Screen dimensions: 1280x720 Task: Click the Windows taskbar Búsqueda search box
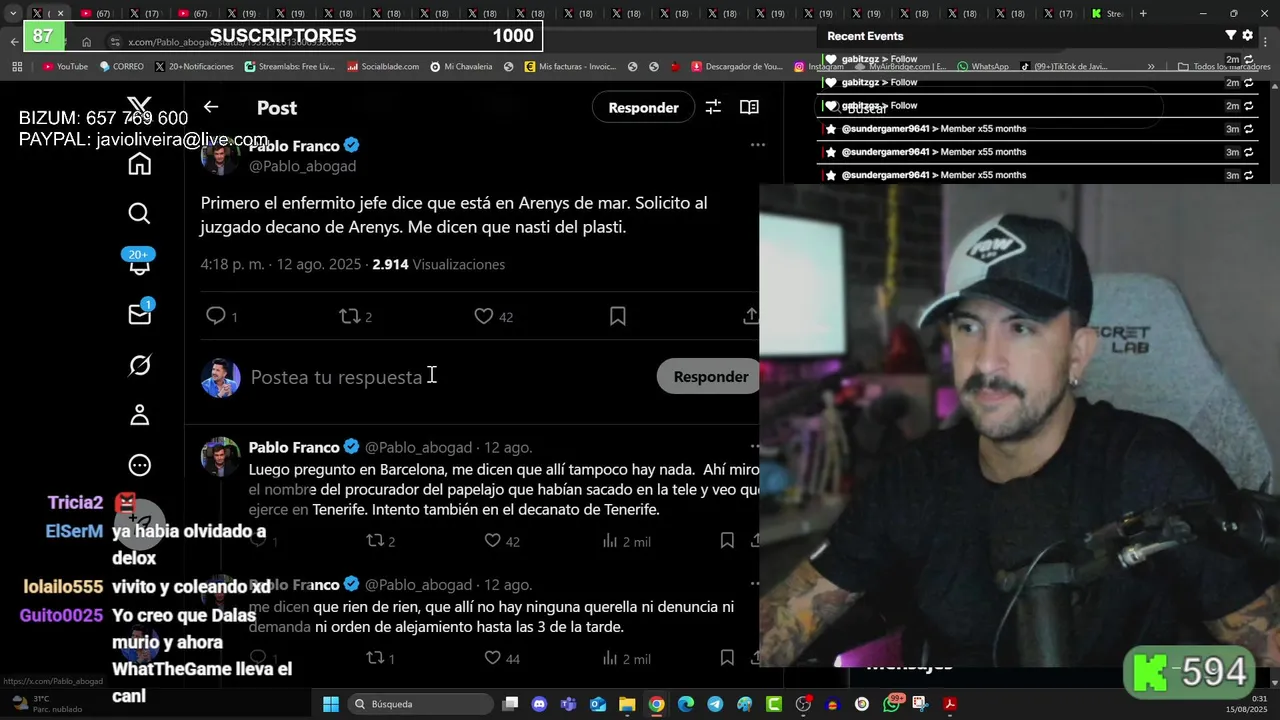(419, 704)
